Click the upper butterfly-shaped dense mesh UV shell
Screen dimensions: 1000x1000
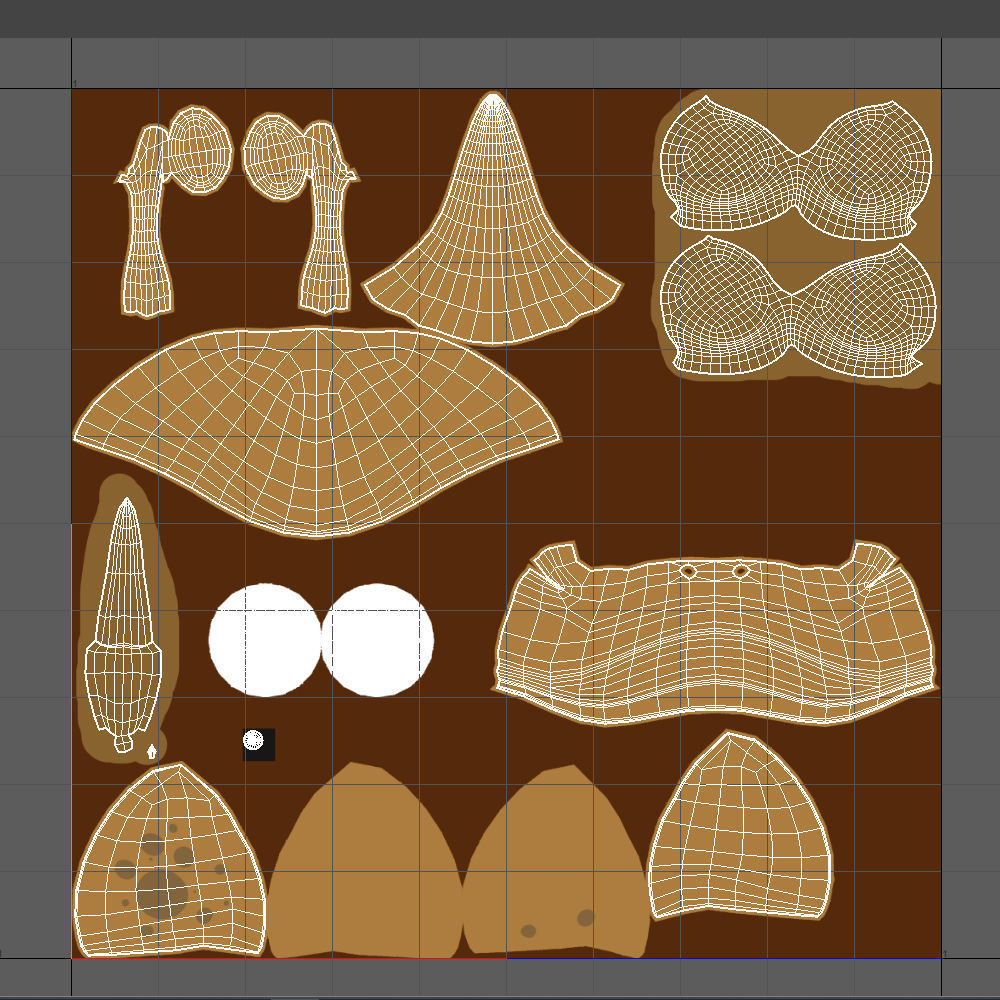coord(796,168)
